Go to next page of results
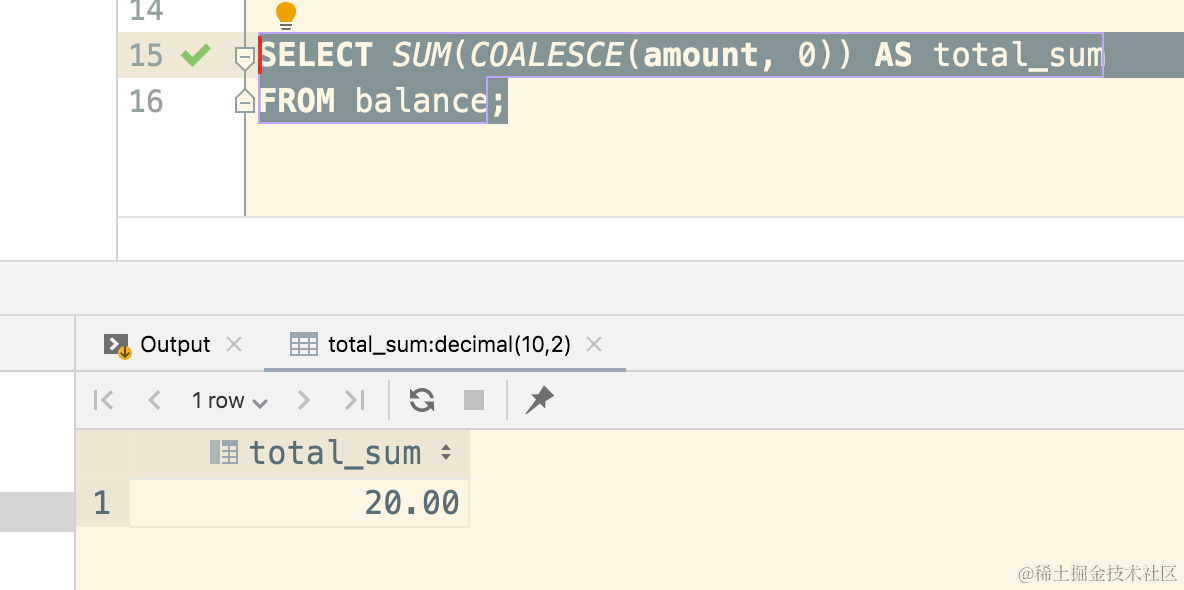The height and width of the screenshot is (590, 1184). click(303, 399)
